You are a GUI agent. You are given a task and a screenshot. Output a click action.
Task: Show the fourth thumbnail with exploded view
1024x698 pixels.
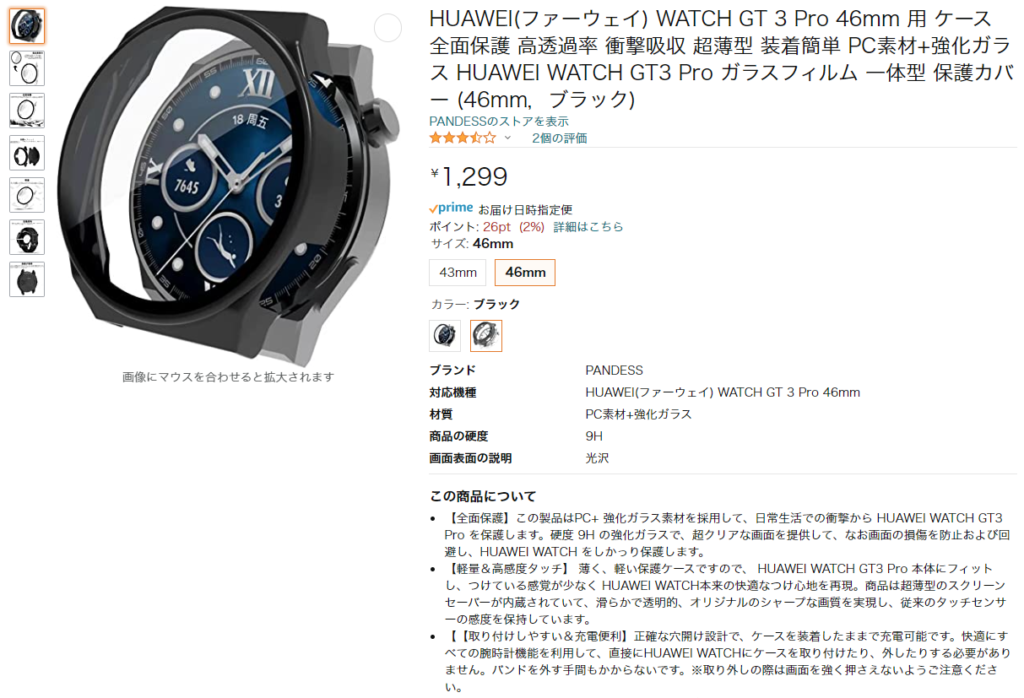point(27,153)
